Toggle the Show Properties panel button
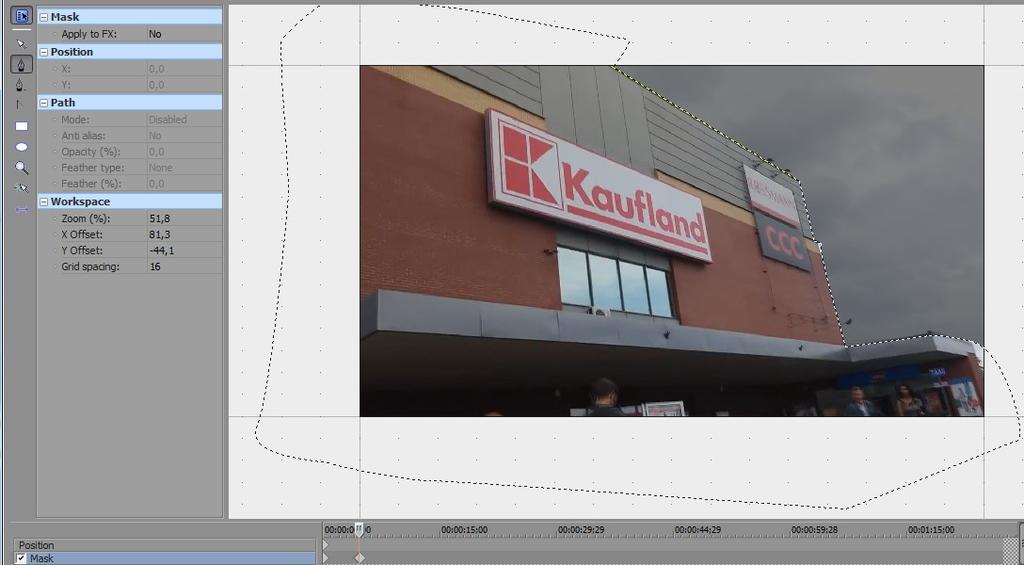Image resolution: width=1024 pixels, height=565 pixels. point(22,16)
